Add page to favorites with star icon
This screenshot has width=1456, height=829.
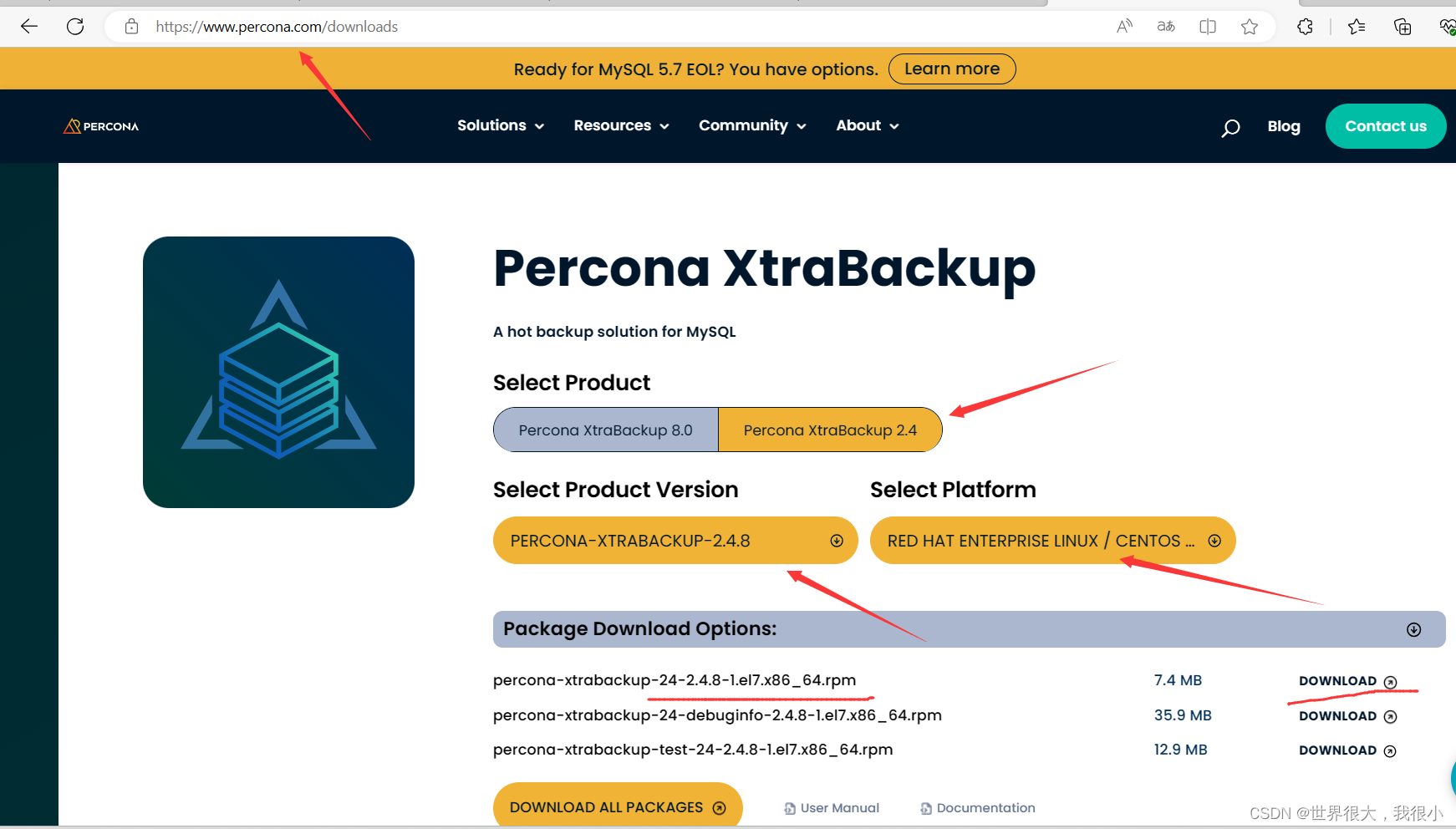(x=1250, y=27)
